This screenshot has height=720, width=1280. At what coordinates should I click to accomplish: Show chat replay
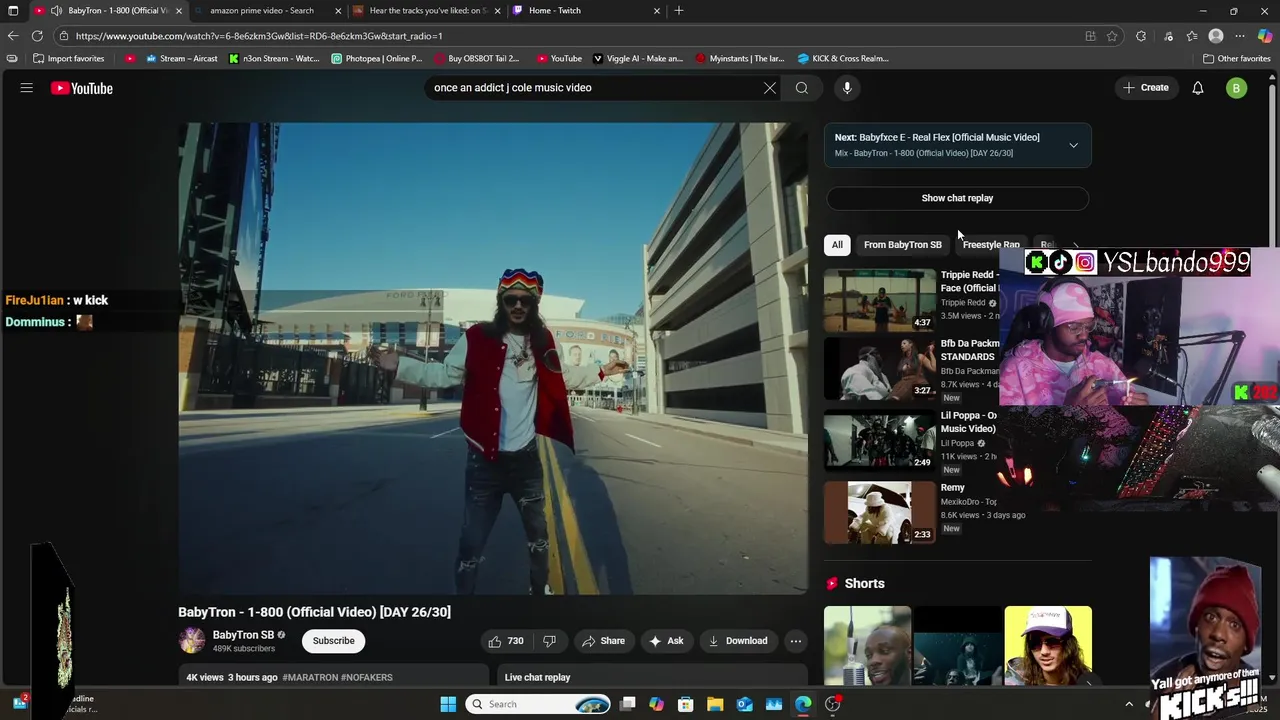957,198
